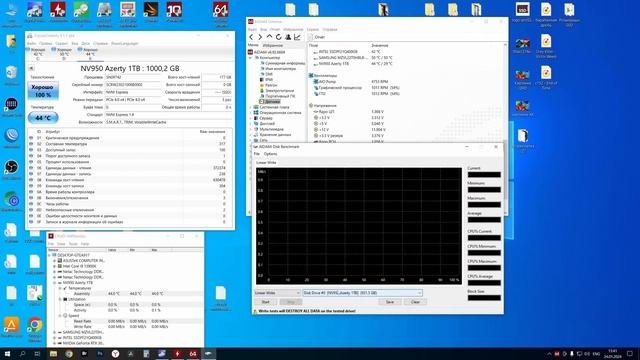Click Save button in Disk Benchmark
The image size is (640, 360).
390,302
